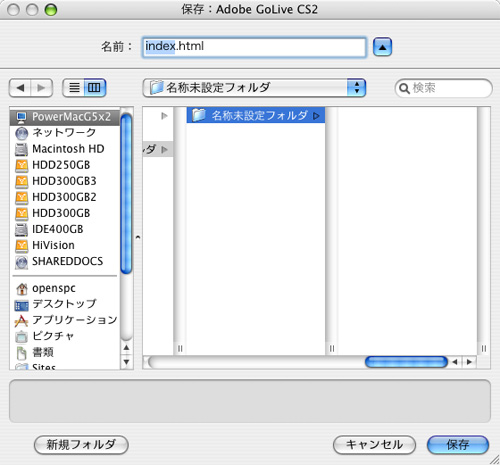Click the sidebar splitter handle
The height and width of the screenshot is (465, 500).
(x=138, y=238)
